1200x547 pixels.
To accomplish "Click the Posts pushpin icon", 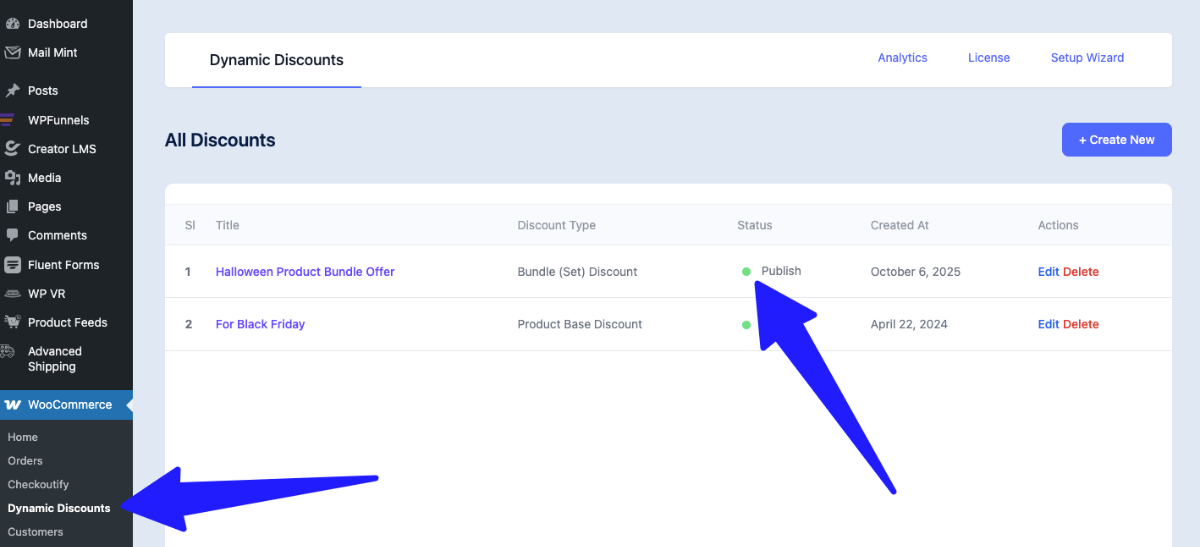I will 13,90.
